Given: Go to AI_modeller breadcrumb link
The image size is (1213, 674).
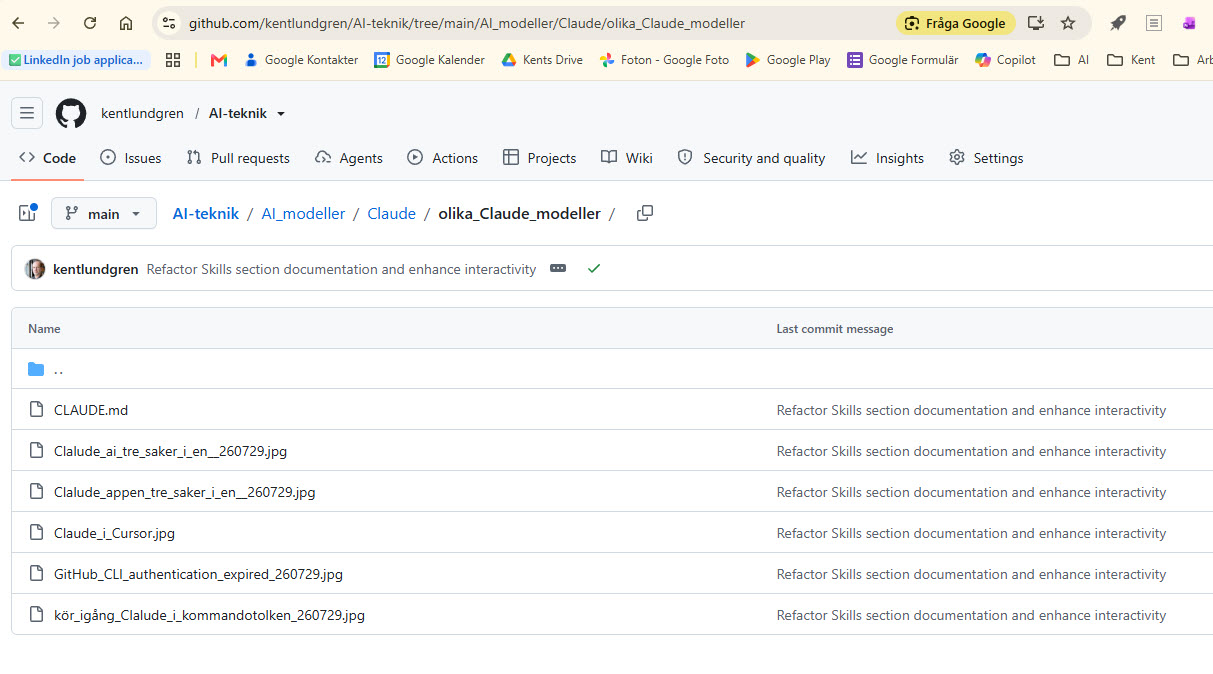Looking at the screenshot, I should (x=303, y=213).
